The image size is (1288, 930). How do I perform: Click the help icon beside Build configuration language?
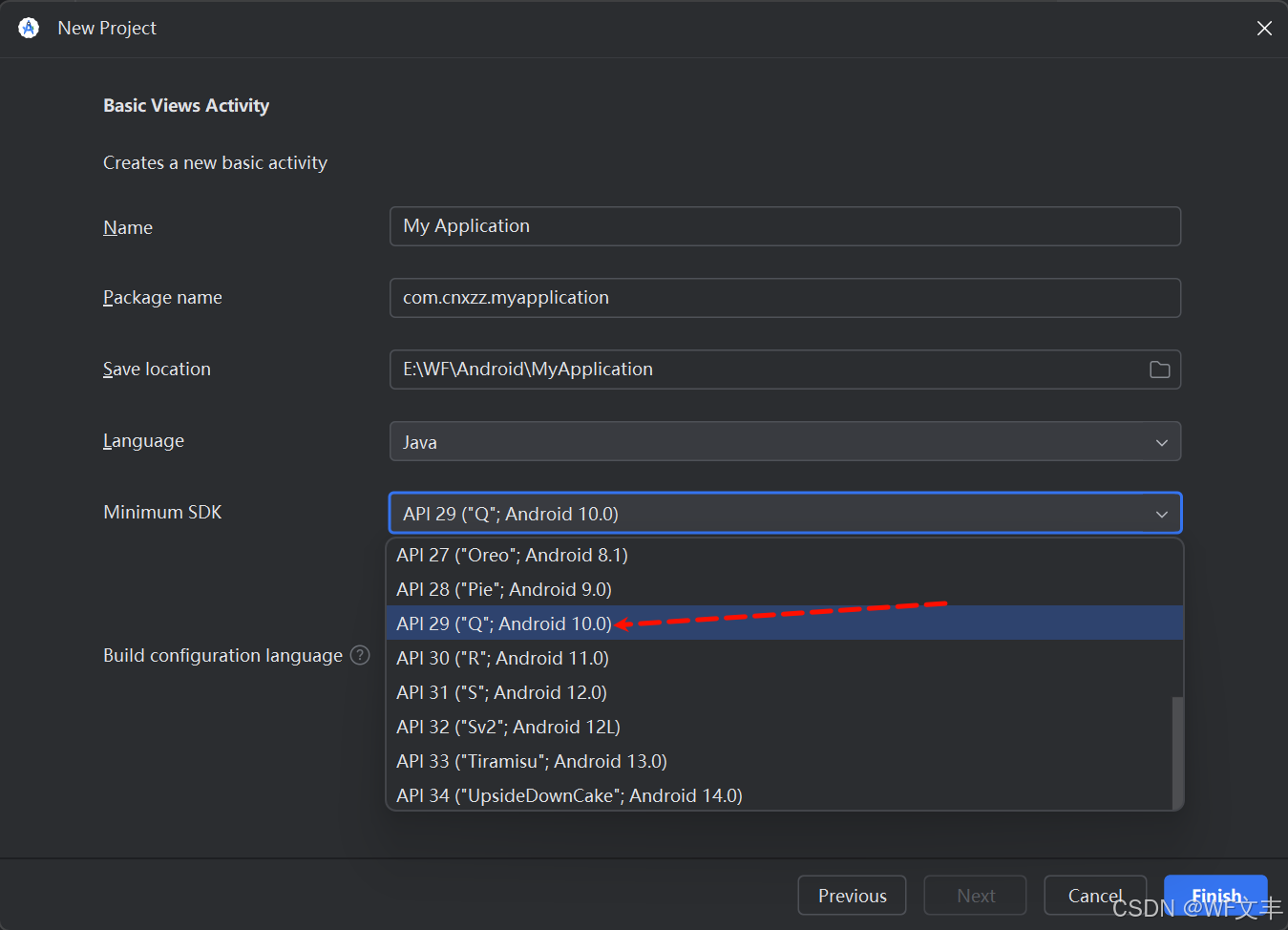[x=360, y=655]
